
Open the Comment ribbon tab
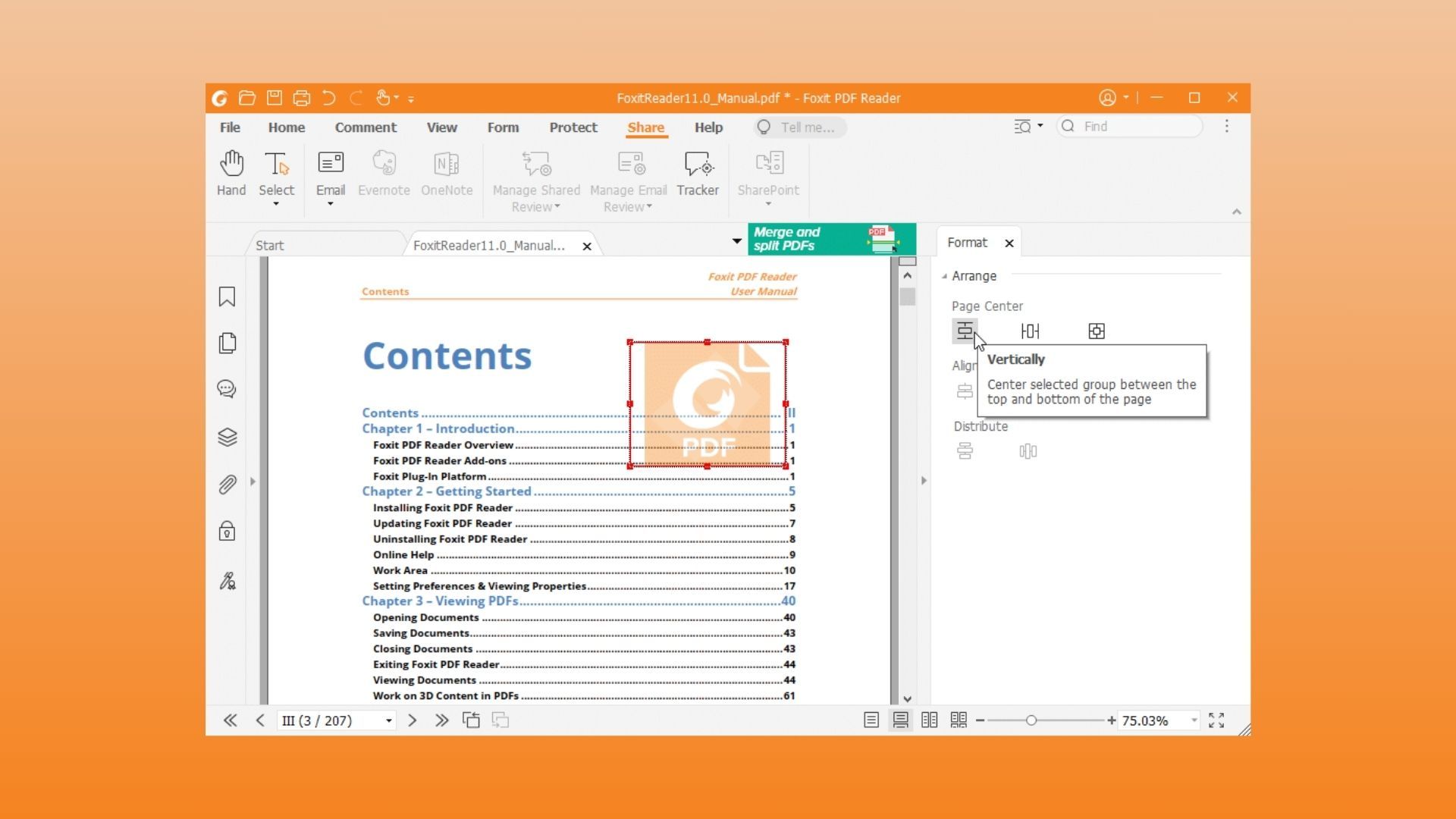366,127
